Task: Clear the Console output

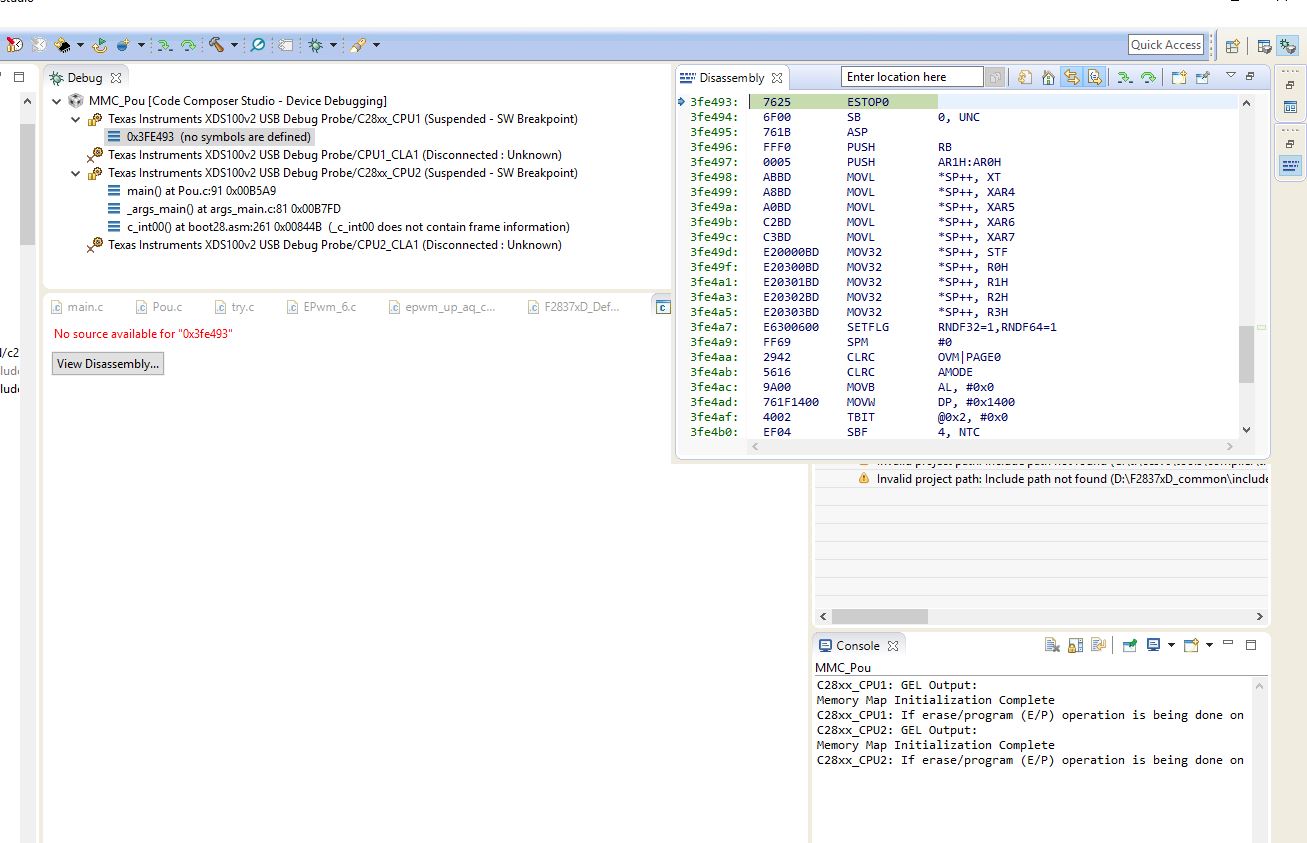Action: 1052,645
